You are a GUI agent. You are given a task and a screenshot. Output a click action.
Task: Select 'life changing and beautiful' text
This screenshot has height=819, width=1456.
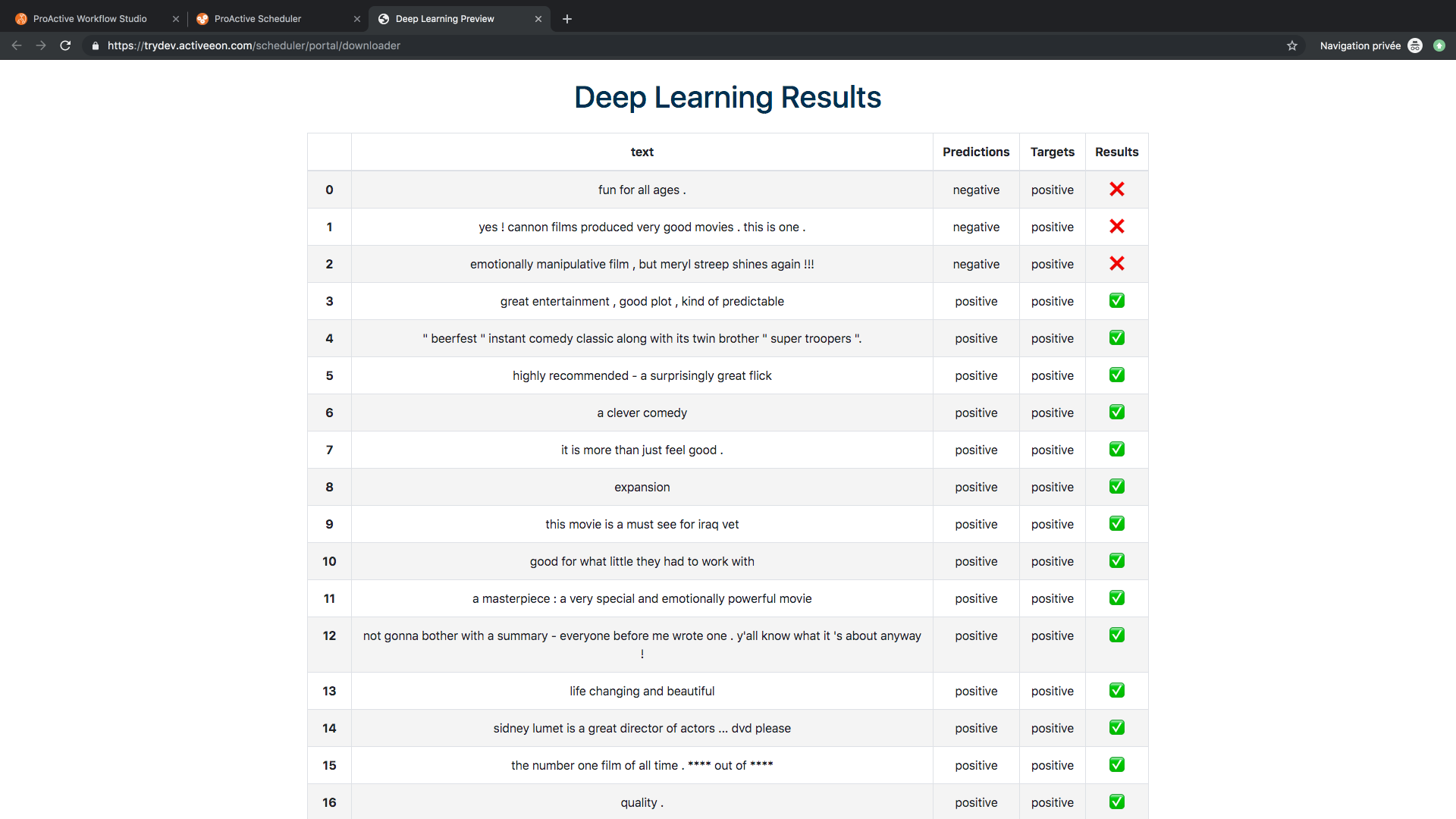[x=642, y=691]
